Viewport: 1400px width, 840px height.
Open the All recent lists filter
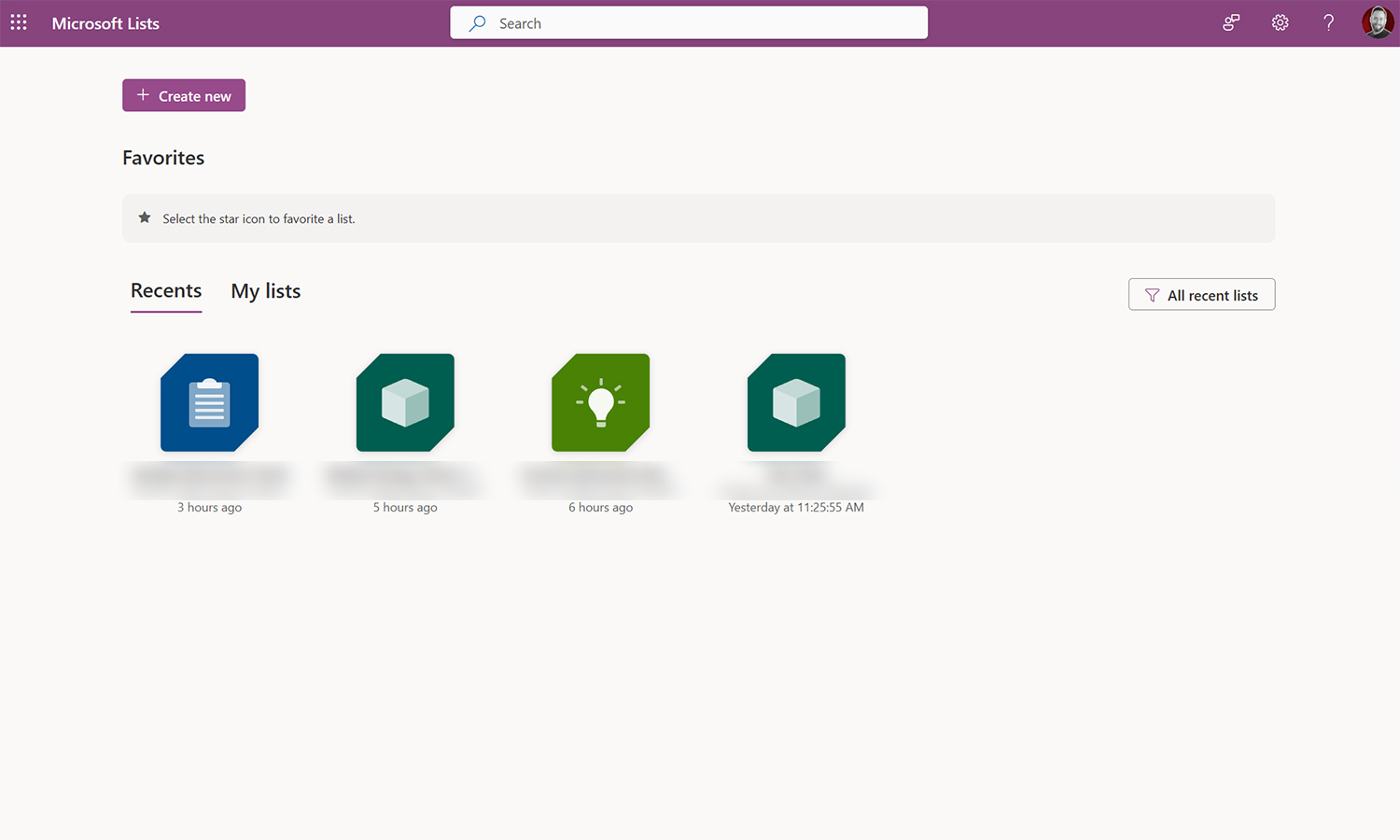click(x=1201, y=294)
